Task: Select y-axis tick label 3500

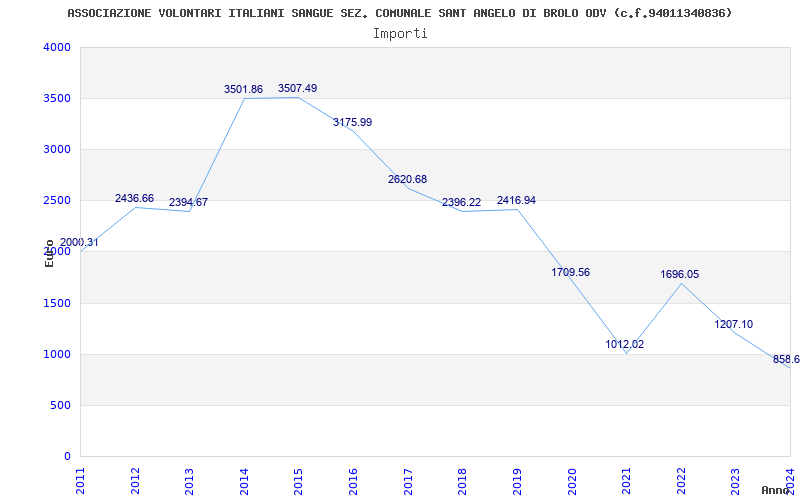Action: pos(57,98)
